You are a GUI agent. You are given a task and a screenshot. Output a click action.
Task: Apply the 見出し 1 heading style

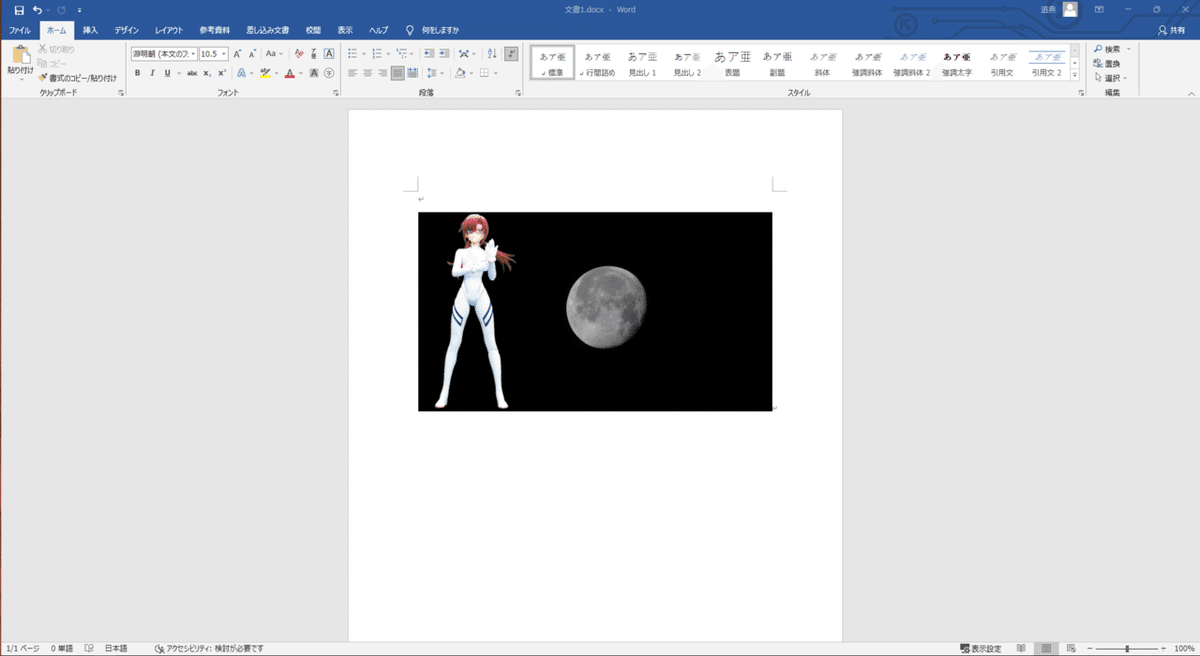pos(642,64)
